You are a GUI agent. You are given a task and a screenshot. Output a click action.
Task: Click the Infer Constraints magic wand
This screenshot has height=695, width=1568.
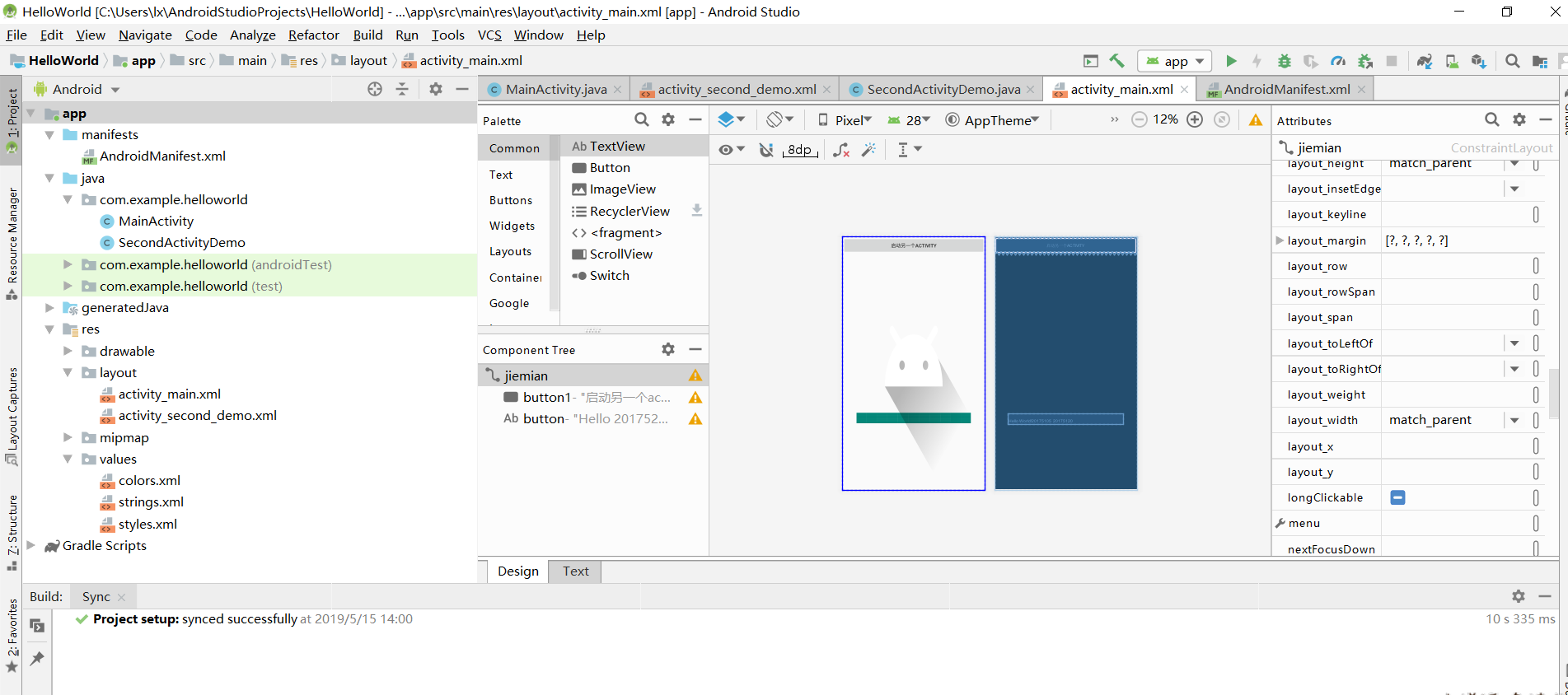click(868, 149)
